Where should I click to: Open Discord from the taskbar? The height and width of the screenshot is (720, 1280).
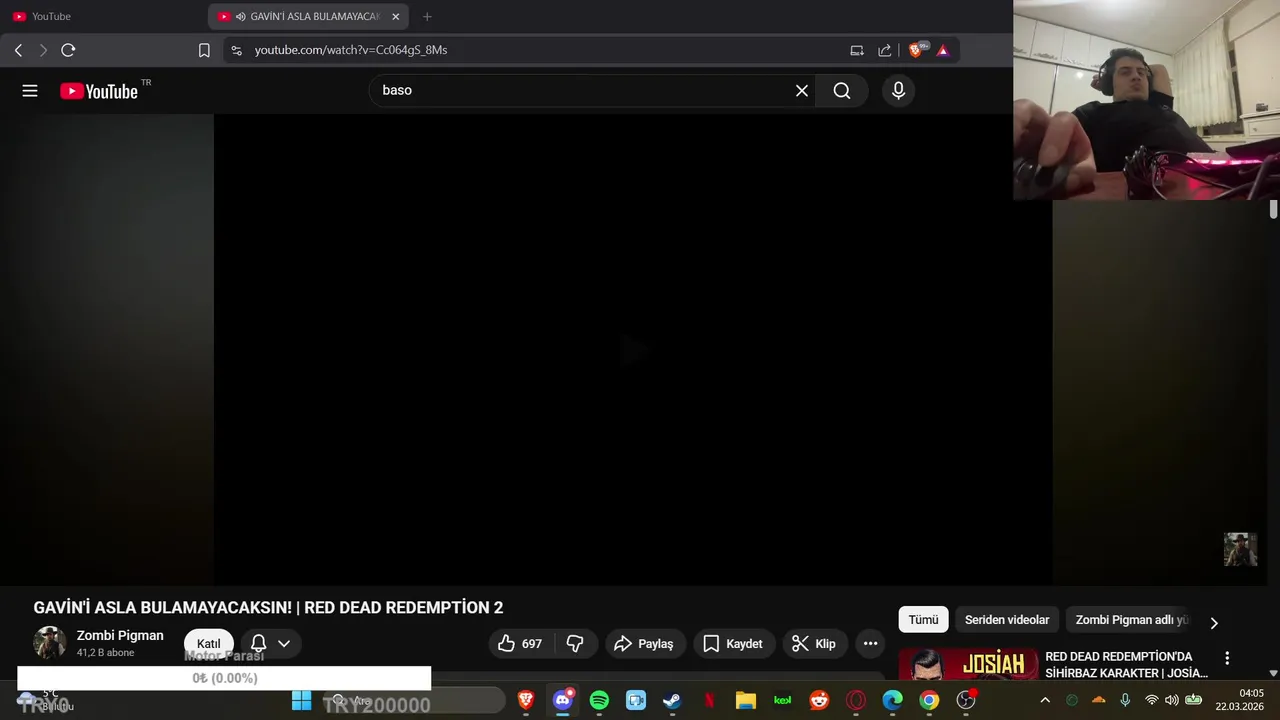coord(563,701)
